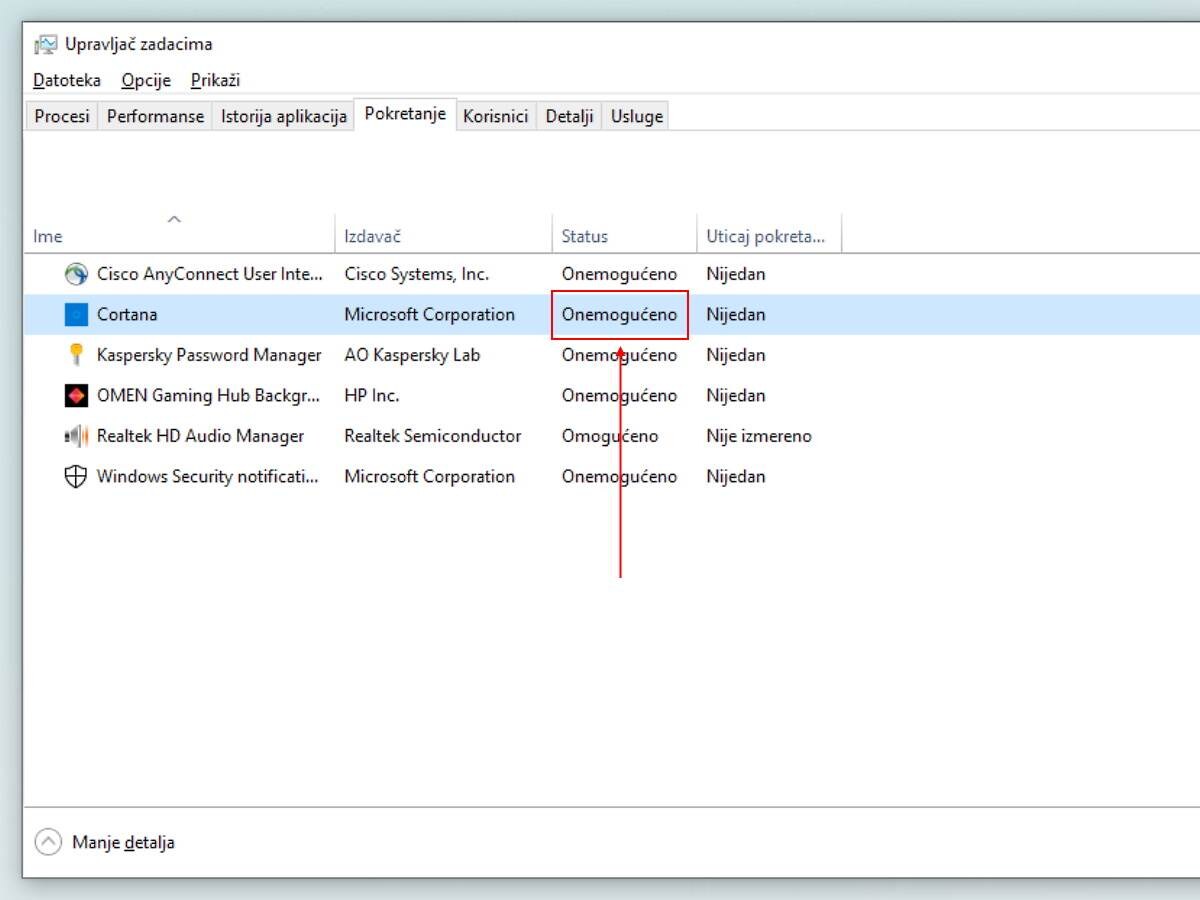Click the Realtek HD Audio speaker icon

[x=75, y=435]
